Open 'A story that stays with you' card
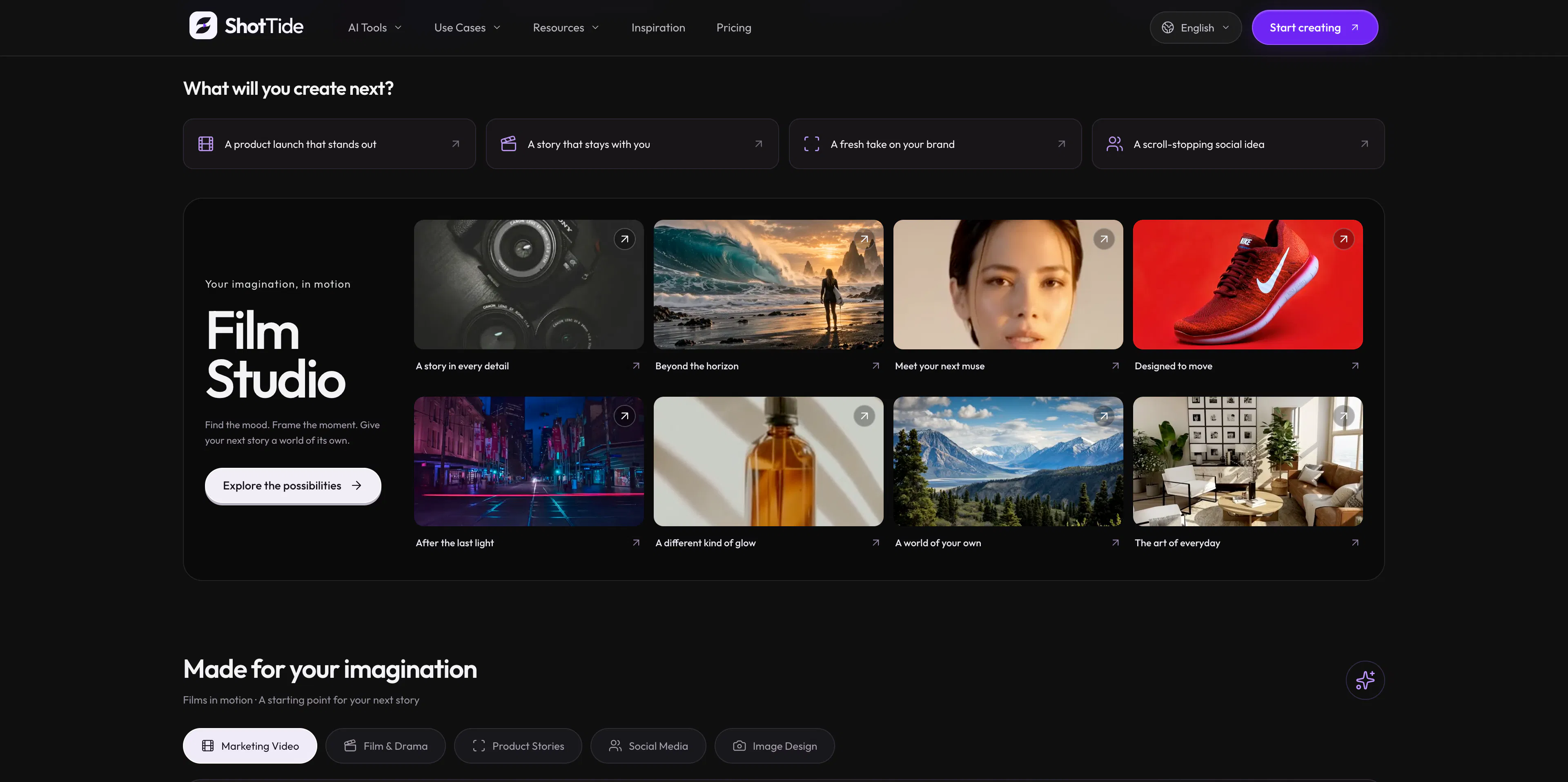The height and width of the screenshot is (782, 1568). click(633, 144)
